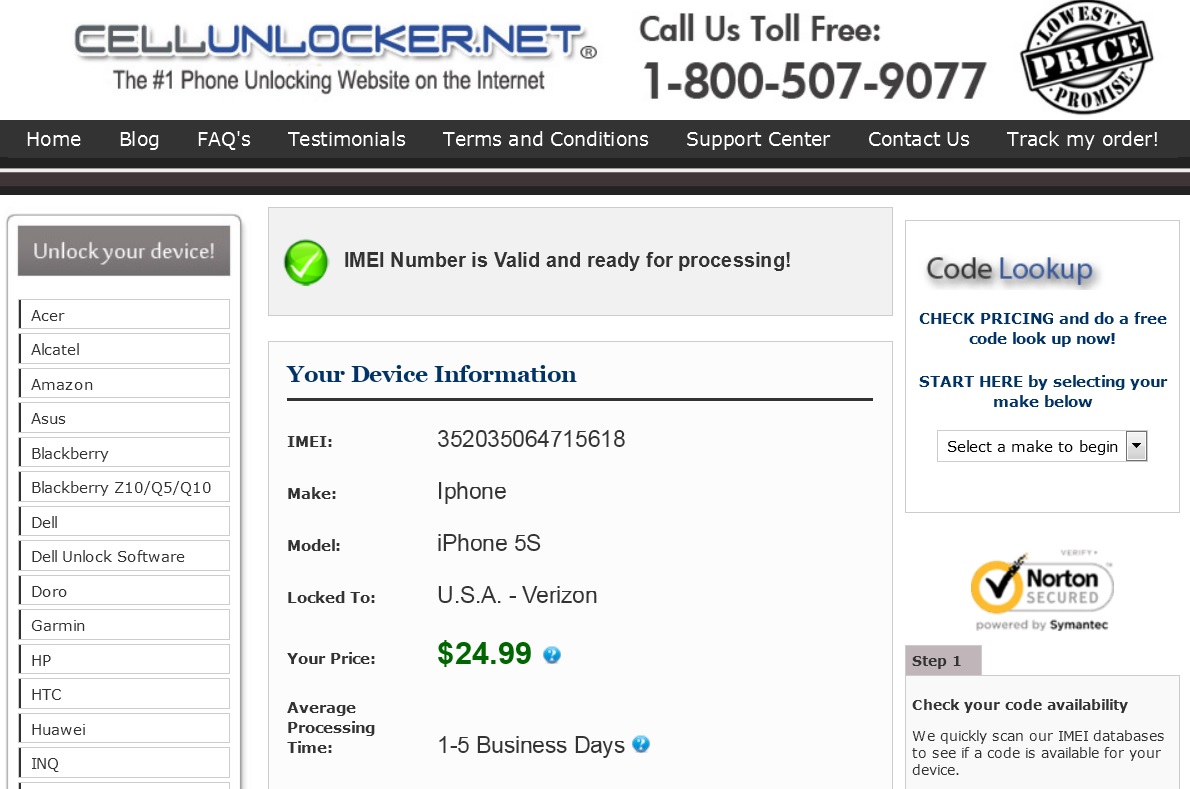View the Testimonials page

[x=347, y=139]
